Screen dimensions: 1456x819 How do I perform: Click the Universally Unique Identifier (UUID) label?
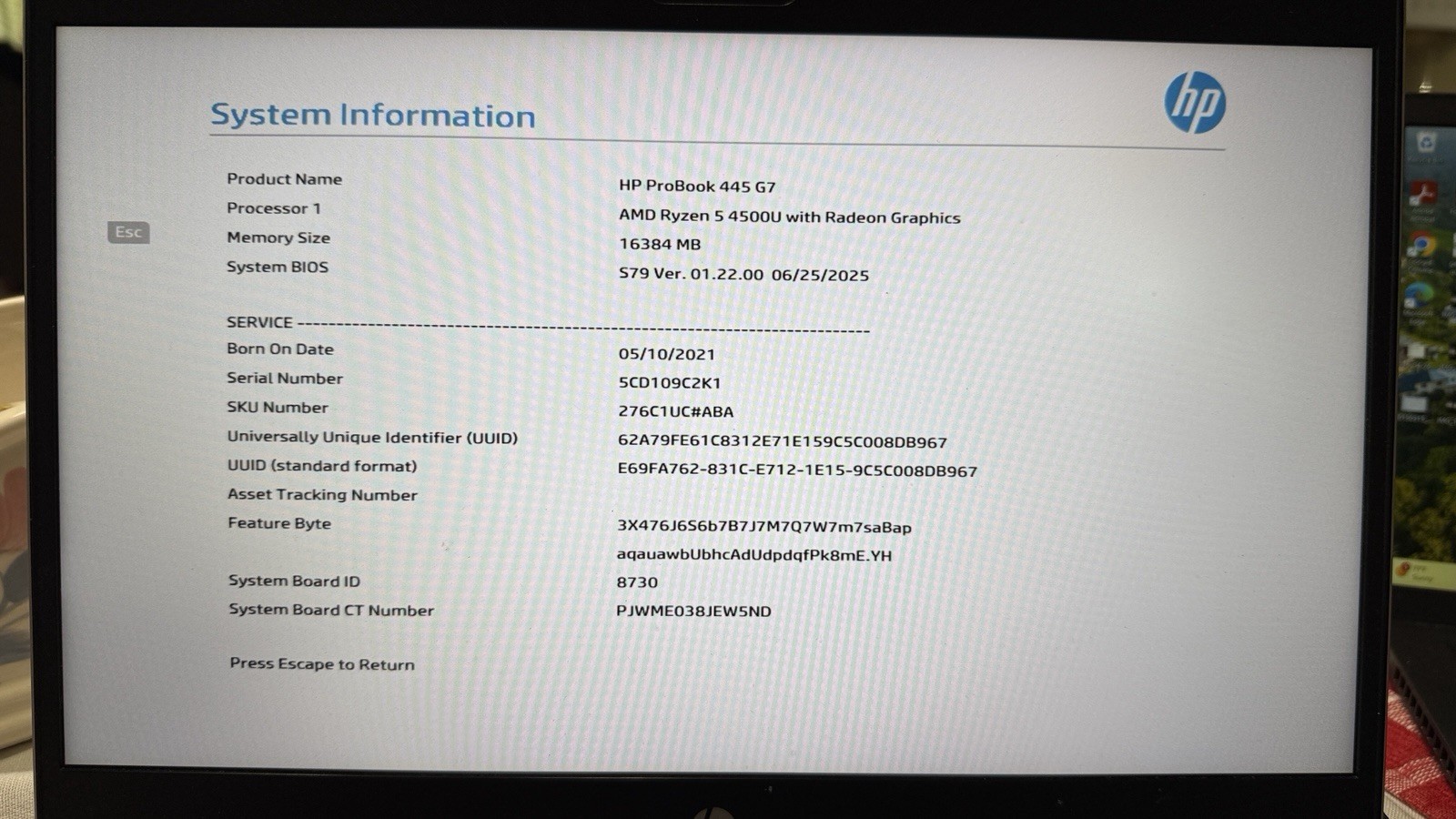click(x=372, y=437)
